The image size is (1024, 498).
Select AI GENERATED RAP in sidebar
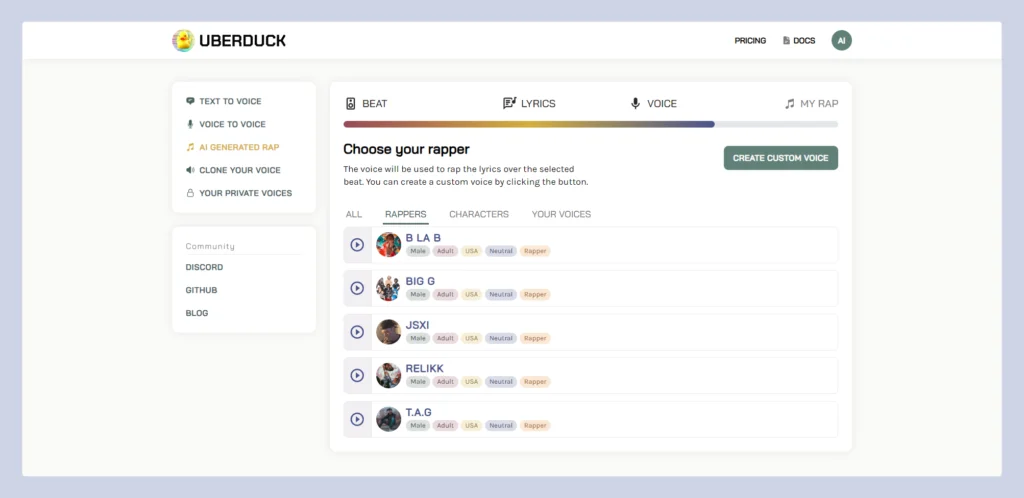[239, 148]
